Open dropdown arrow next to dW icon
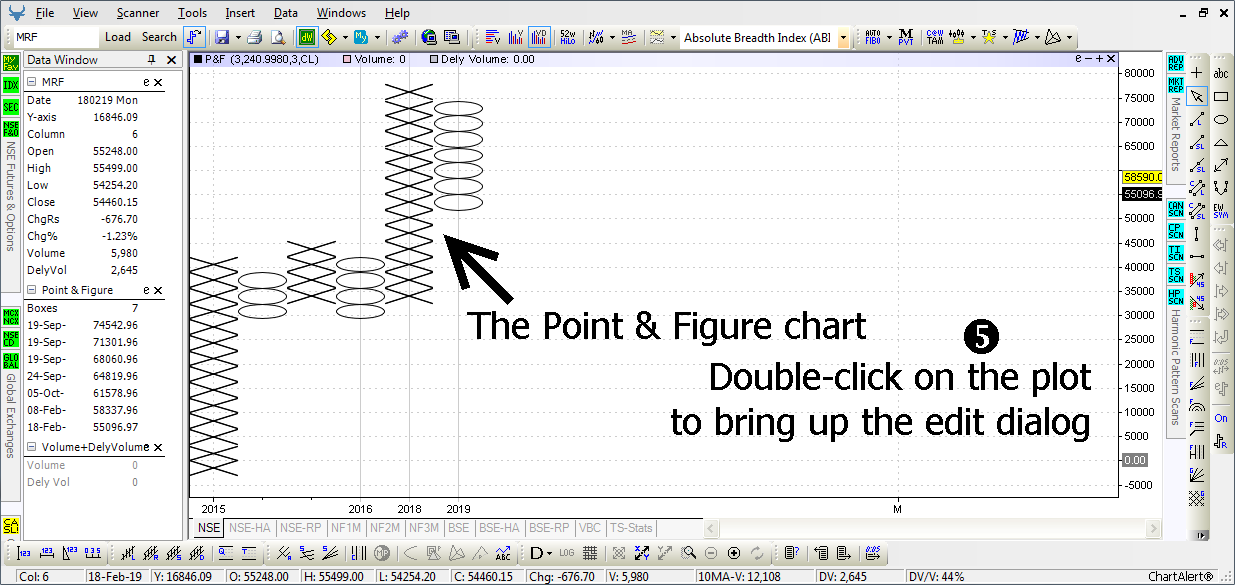The height and width of the screenshot is (585, 1235). tap(345, 38)
